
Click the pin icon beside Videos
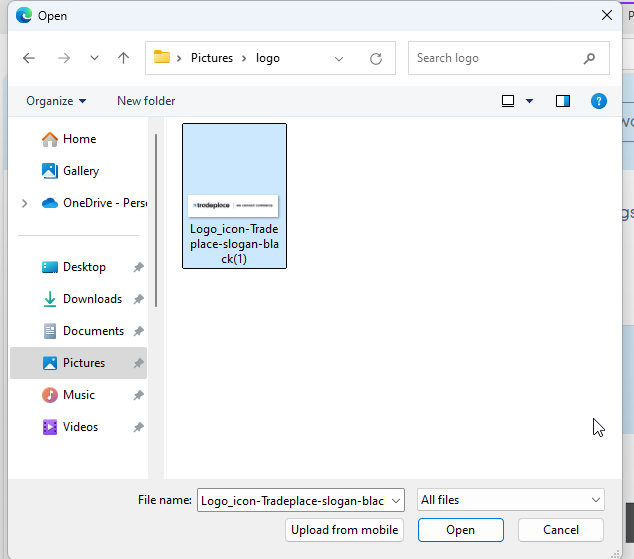pyautogui.click(x=139, y=426)
